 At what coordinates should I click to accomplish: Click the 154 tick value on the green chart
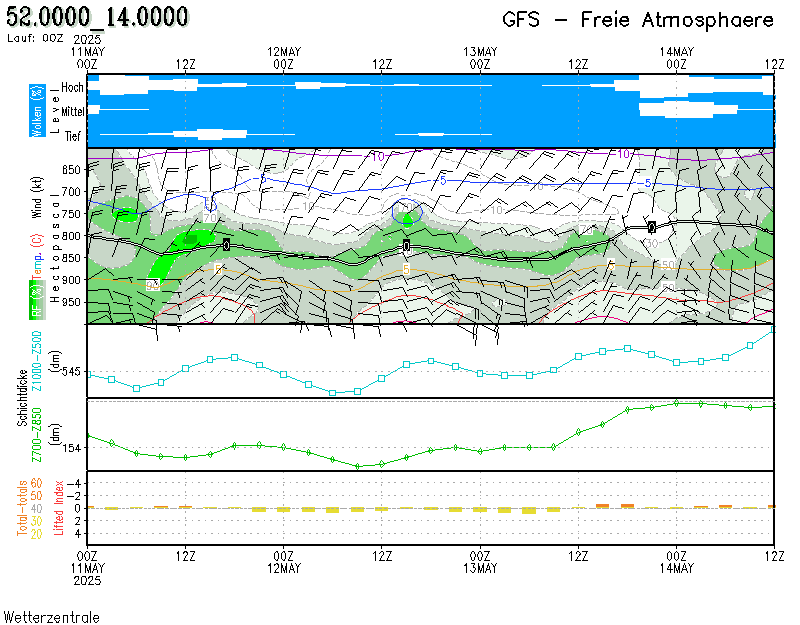71,448
